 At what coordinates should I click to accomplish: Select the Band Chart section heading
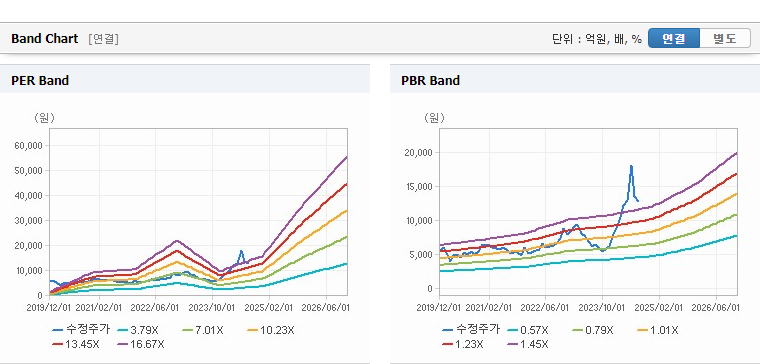pyautogui.click(x=45, y=39)
